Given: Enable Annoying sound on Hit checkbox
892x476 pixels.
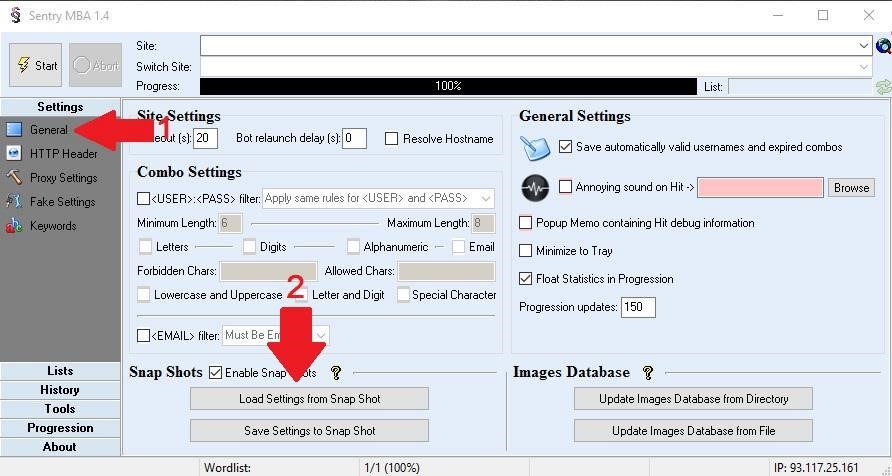Looking at the screenshot, I should click(x=565, y=187).
